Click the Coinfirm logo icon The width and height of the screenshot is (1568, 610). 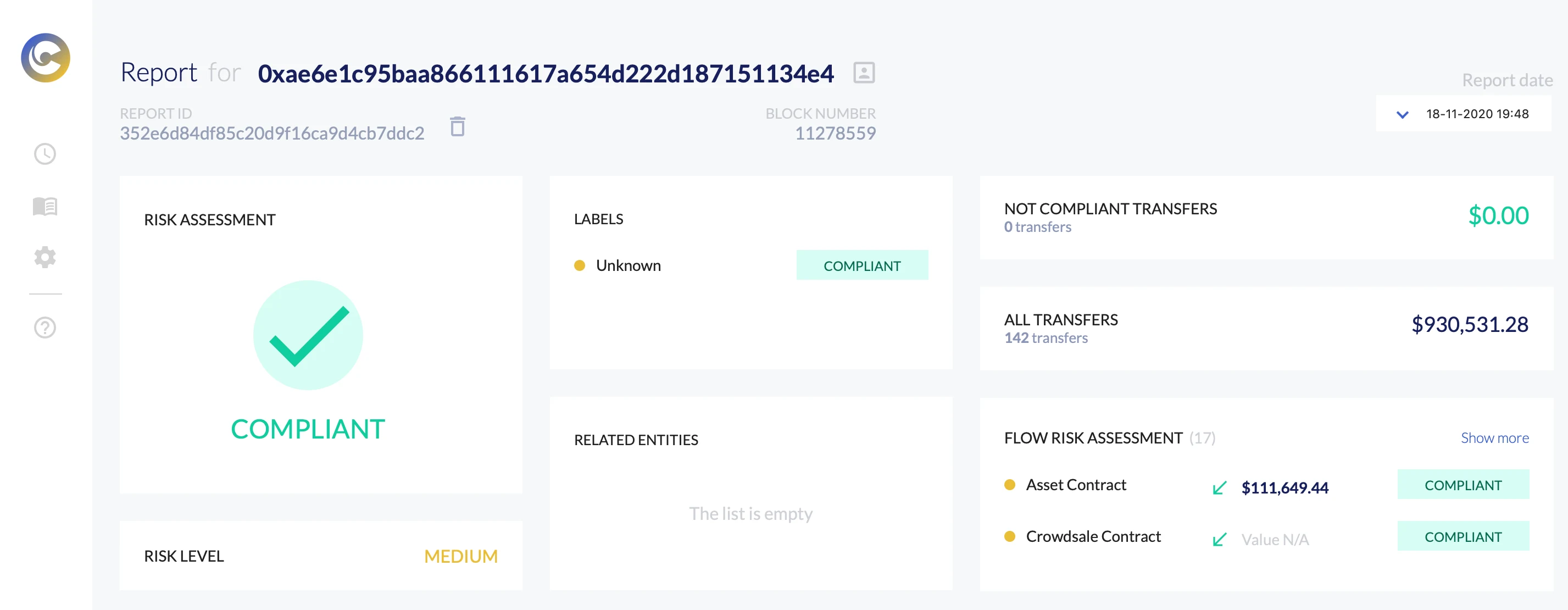click(46, 58)
